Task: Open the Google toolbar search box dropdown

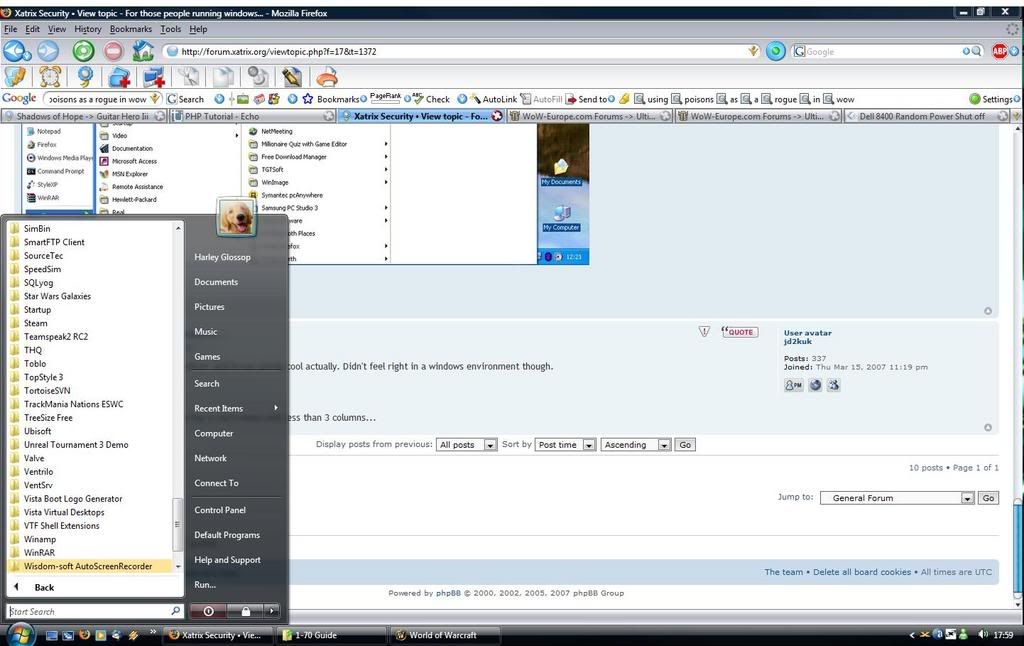Action: [x=155, y=99]
